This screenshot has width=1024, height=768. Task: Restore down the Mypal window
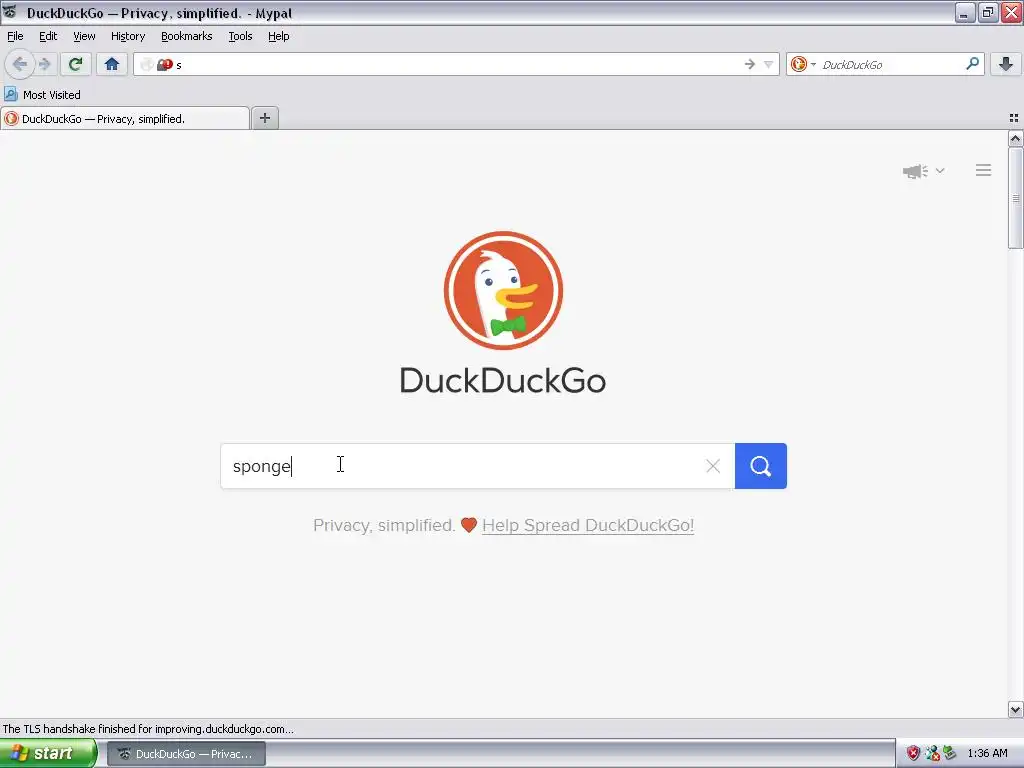coord(987,12)
